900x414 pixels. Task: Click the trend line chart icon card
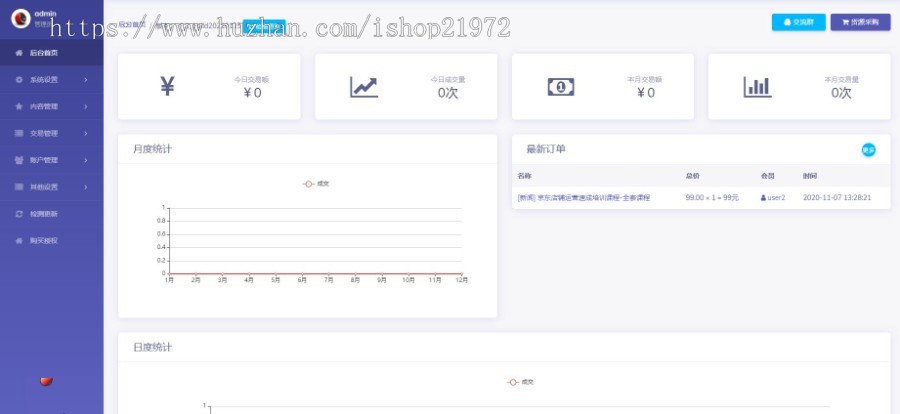(364, 87)
